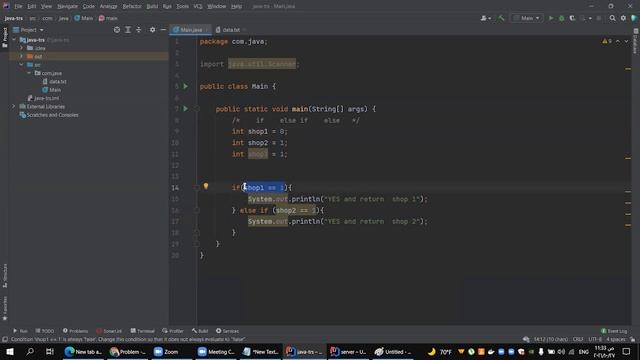Viewport: 640px width, 360px height.
Task: Click the UTF-8 encoding widget
Action: pos(595,340)
